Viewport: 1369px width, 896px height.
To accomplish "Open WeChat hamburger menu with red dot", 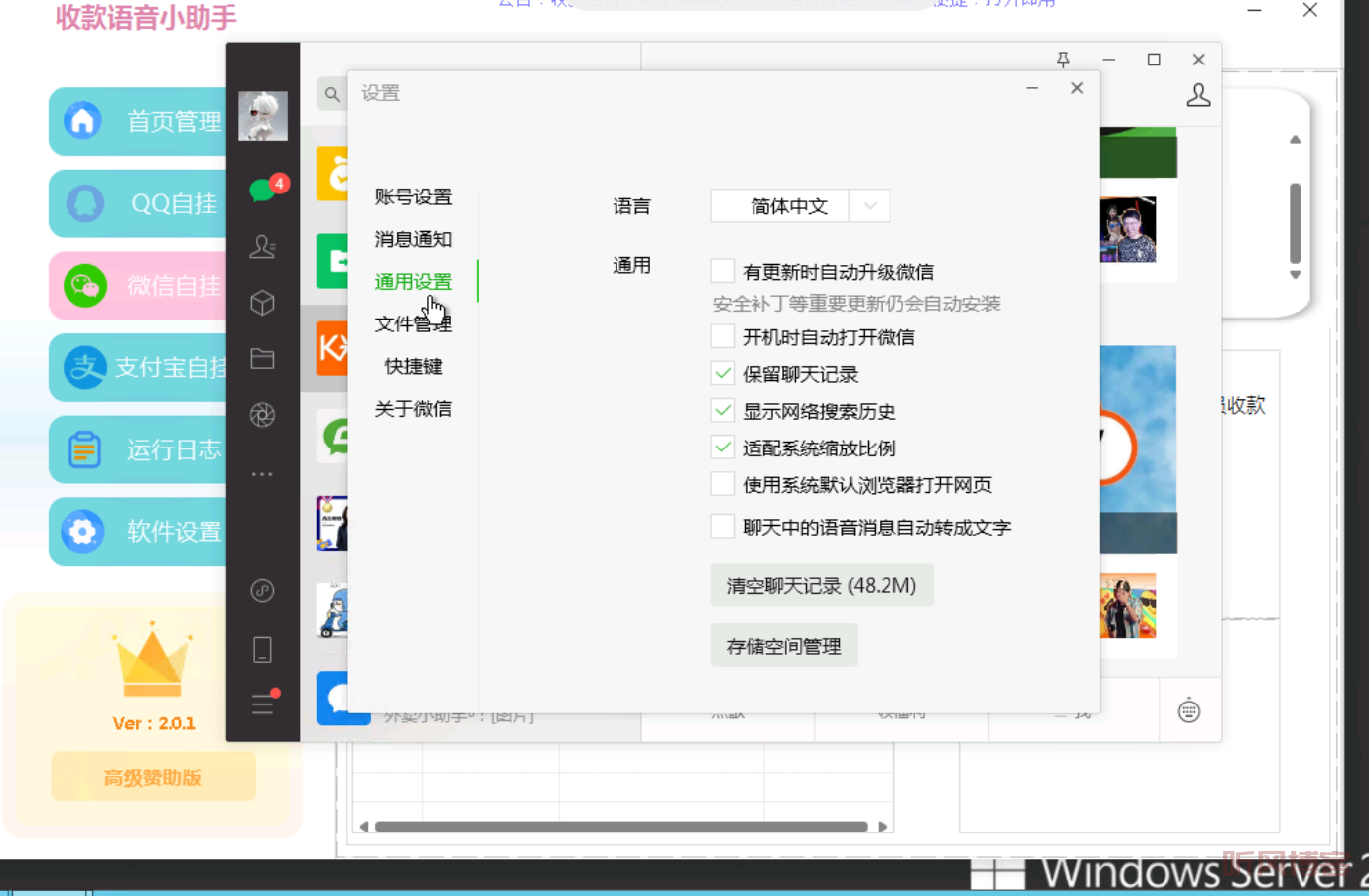I will pos(264,703).
